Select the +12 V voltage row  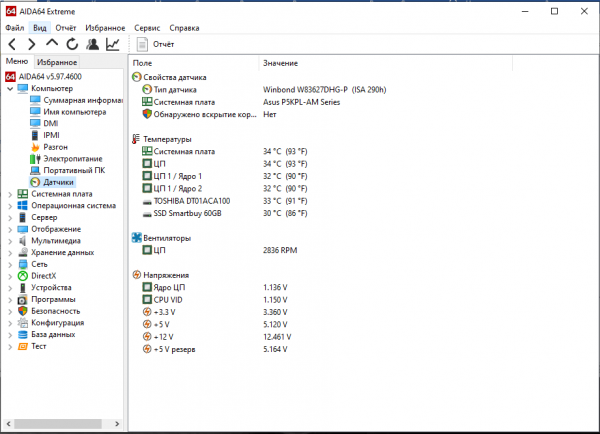click(x=217, y=337)
